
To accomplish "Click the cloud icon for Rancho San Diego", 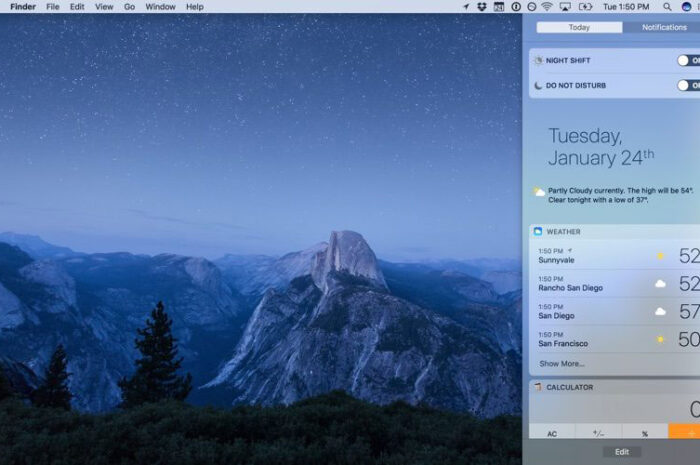I will pos(660,283).
